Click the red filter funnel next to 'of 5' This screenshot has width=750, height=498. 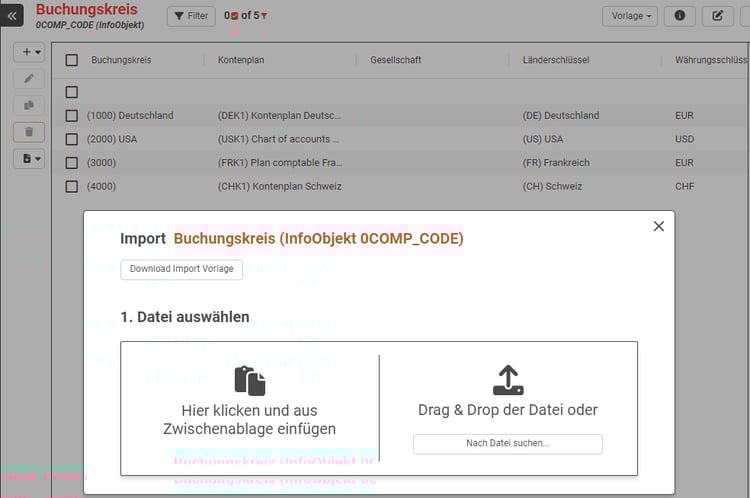(264, 16)
